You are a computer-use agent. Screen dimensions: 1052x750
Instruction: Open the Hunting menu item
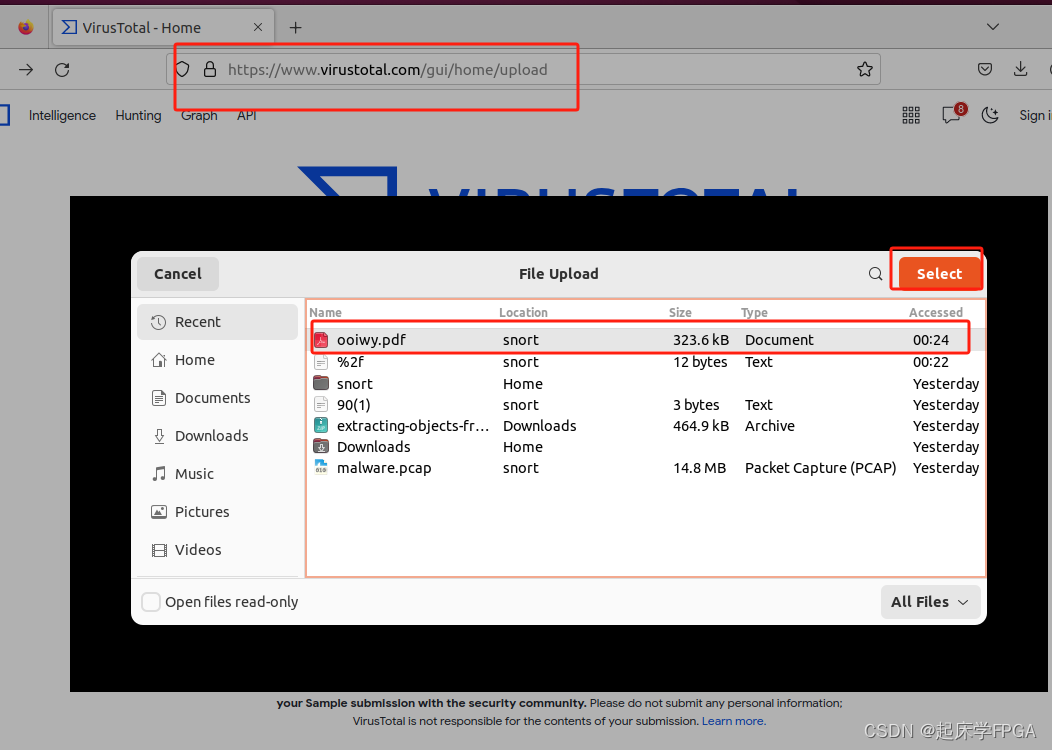[138, 115]
